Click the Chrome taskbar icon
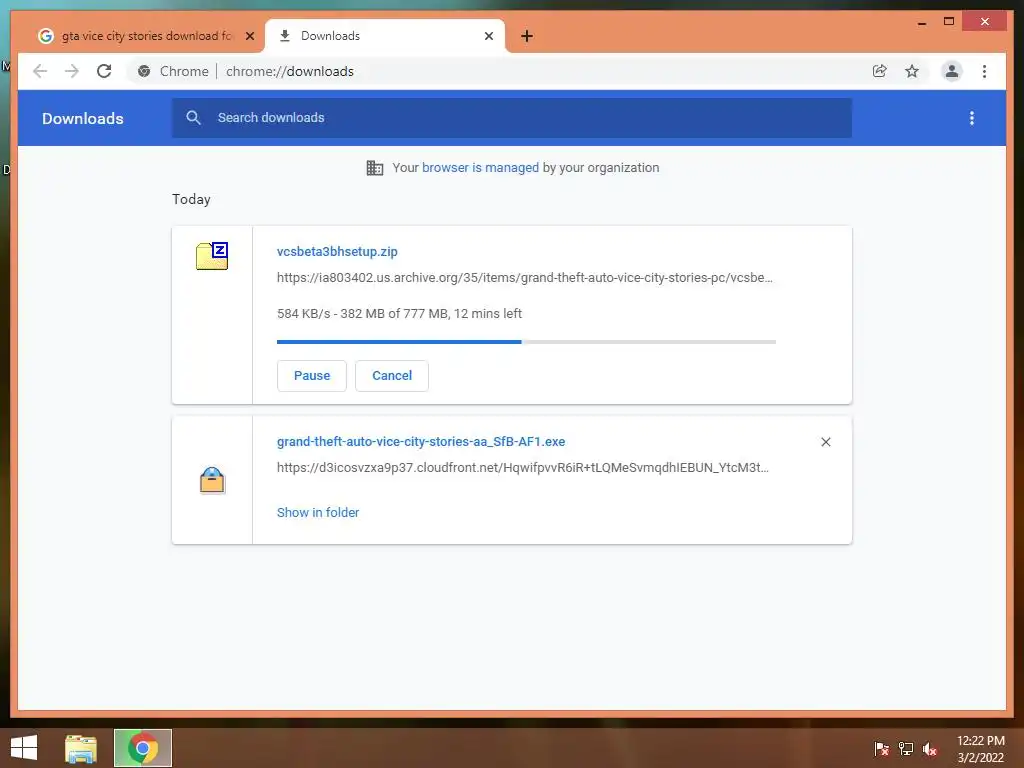The height and width of the screenshot is (768, 1024). coord(143,748)
